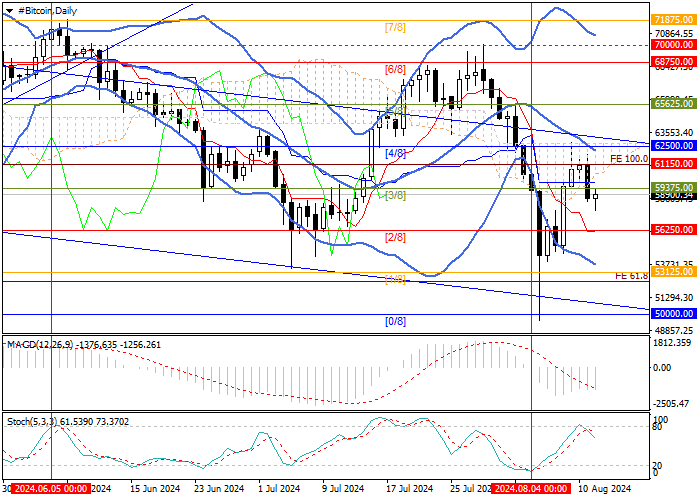The image size is (700, 500).
Task: Select the 71875.00 orange price label
Action: pyautogui.click(x=674, y=20)
